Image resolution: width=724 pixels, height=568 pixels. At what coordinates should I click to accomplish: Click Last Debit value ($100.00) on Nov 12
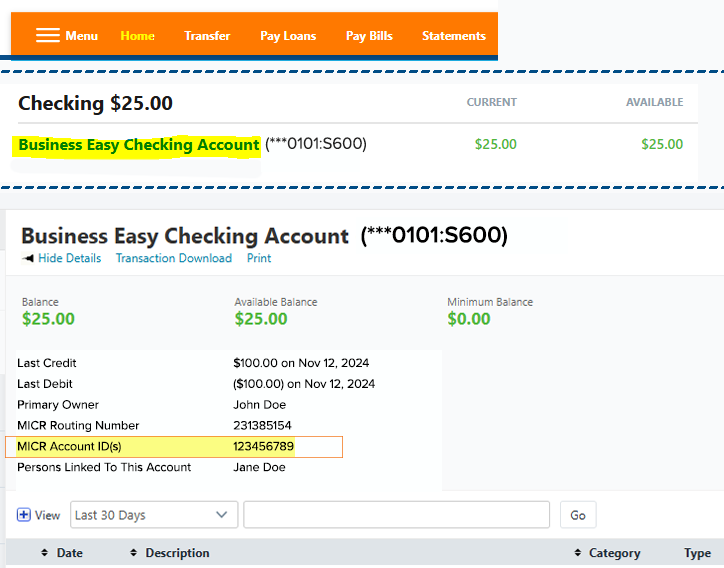304,384
